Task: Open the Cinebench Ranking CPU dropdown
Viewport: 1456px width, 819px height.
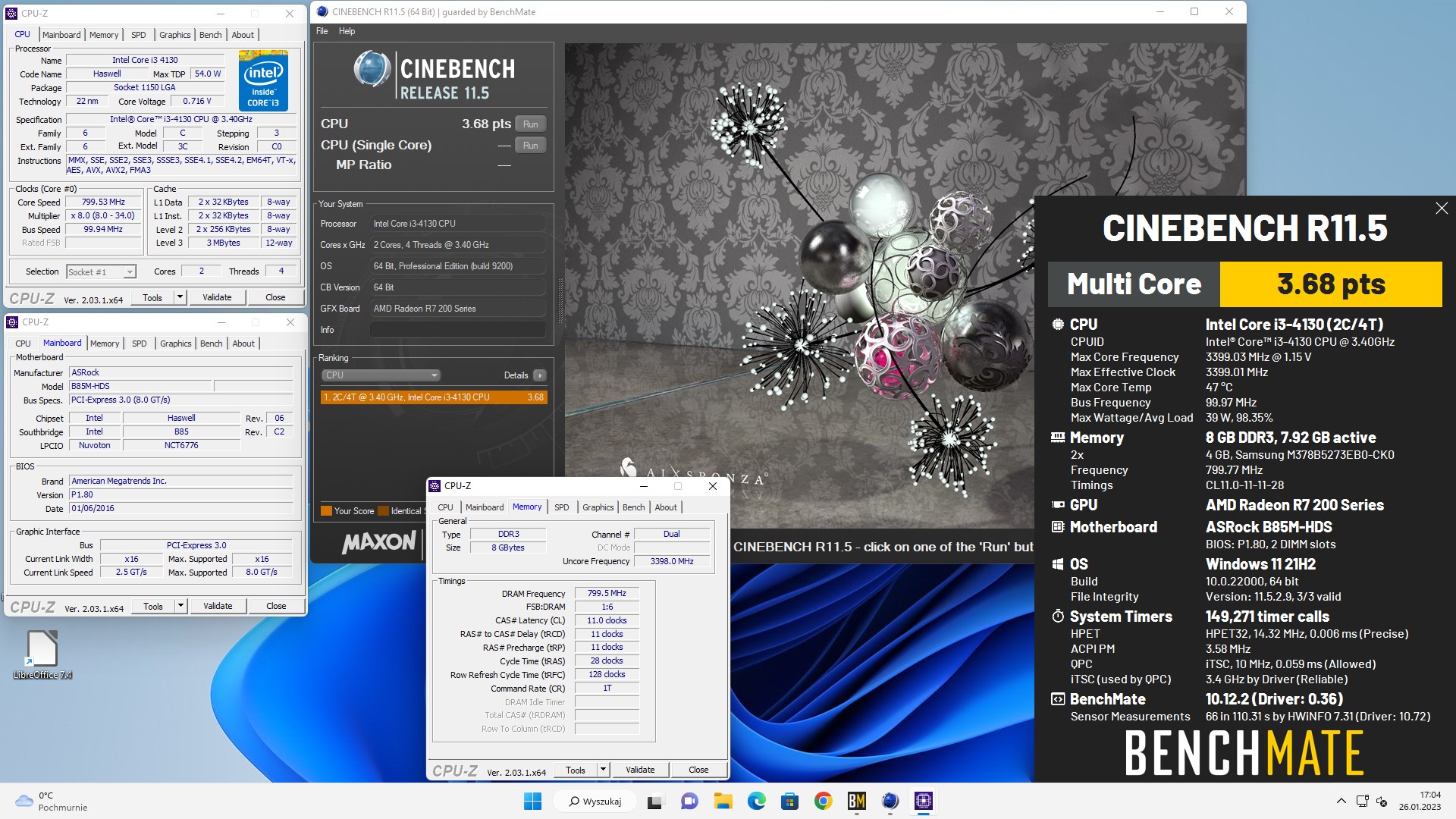Action: [381, 375]
